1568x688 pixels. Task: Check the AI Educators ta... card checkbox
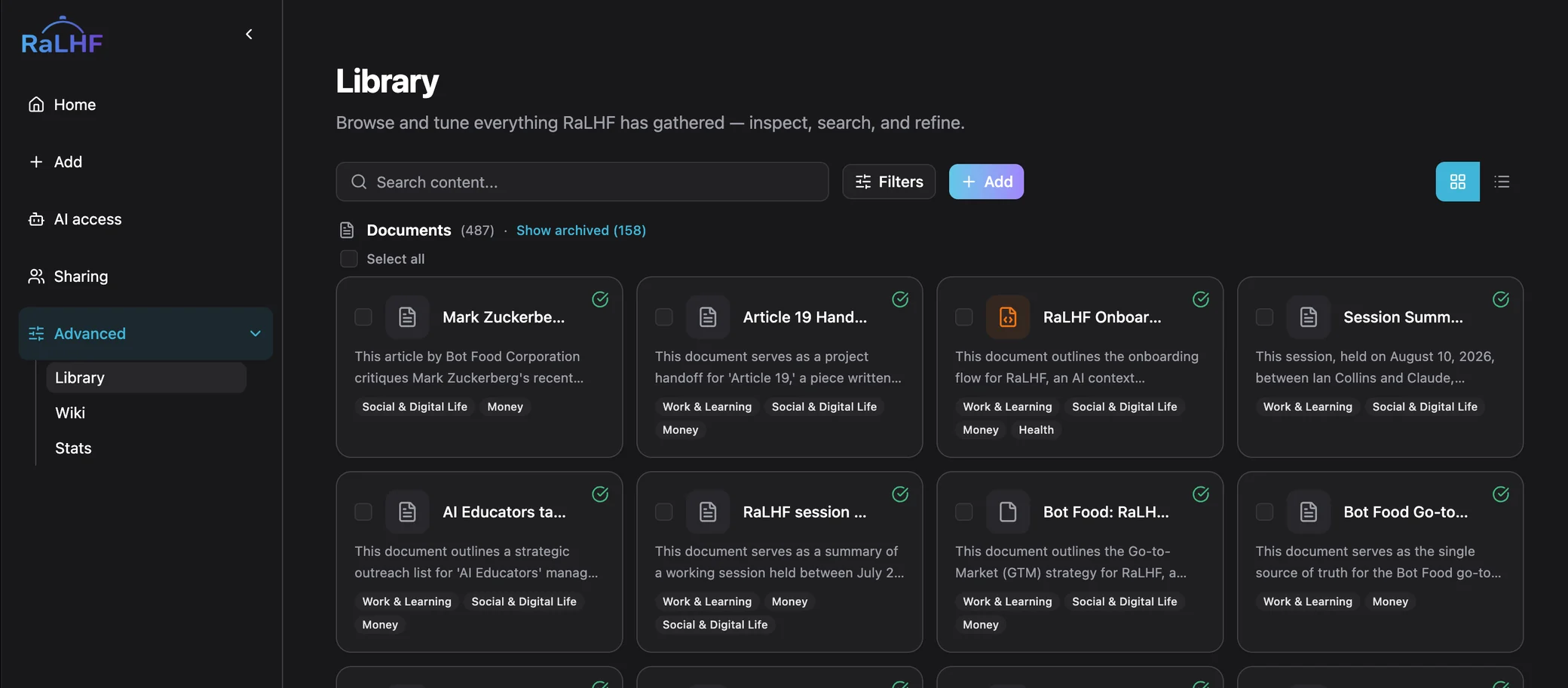(x=363, y=512)
